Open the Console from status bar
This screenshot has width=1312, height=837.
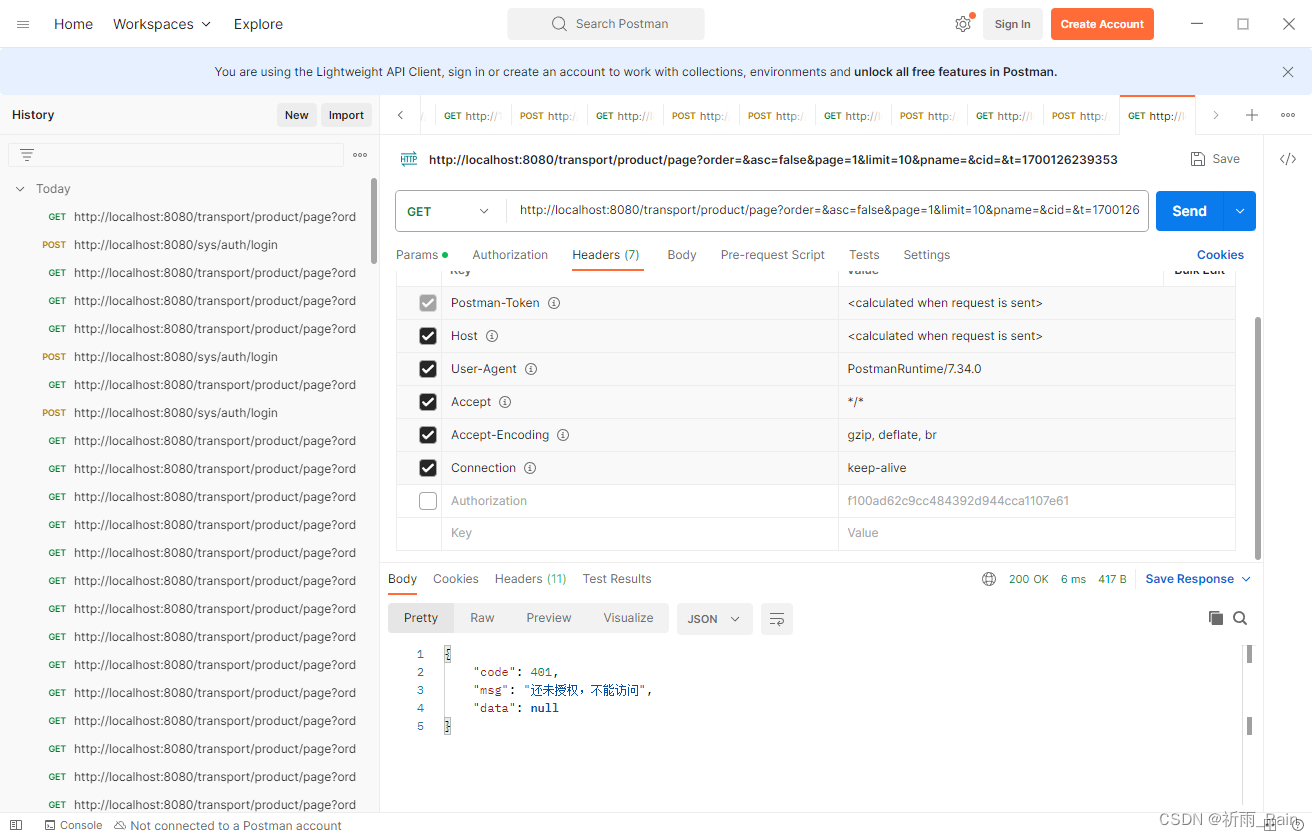[x=74, y=825]
